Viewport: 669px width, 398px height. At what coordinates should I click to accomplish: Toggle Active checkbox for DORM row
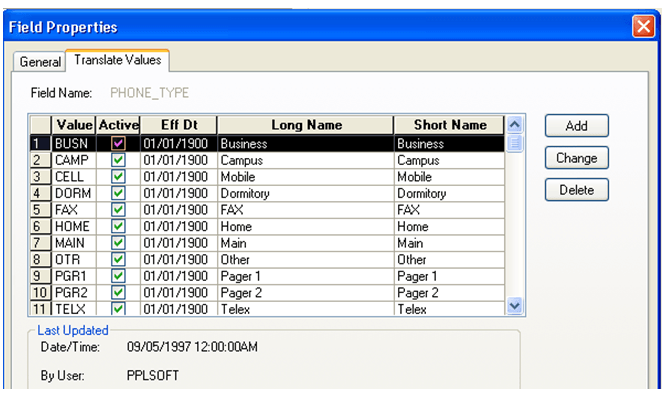click(x=118, y=193)
